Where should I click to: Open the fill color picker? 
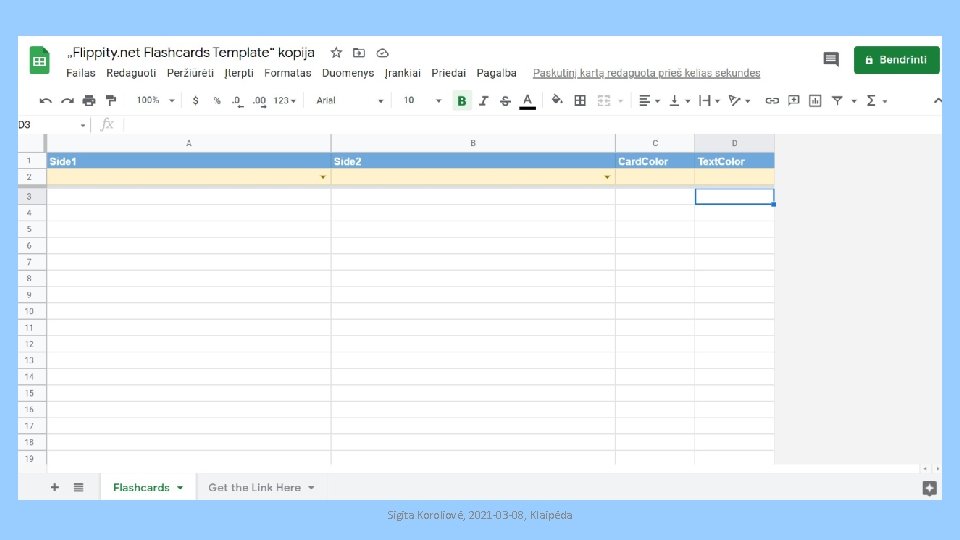coord(557,100)
